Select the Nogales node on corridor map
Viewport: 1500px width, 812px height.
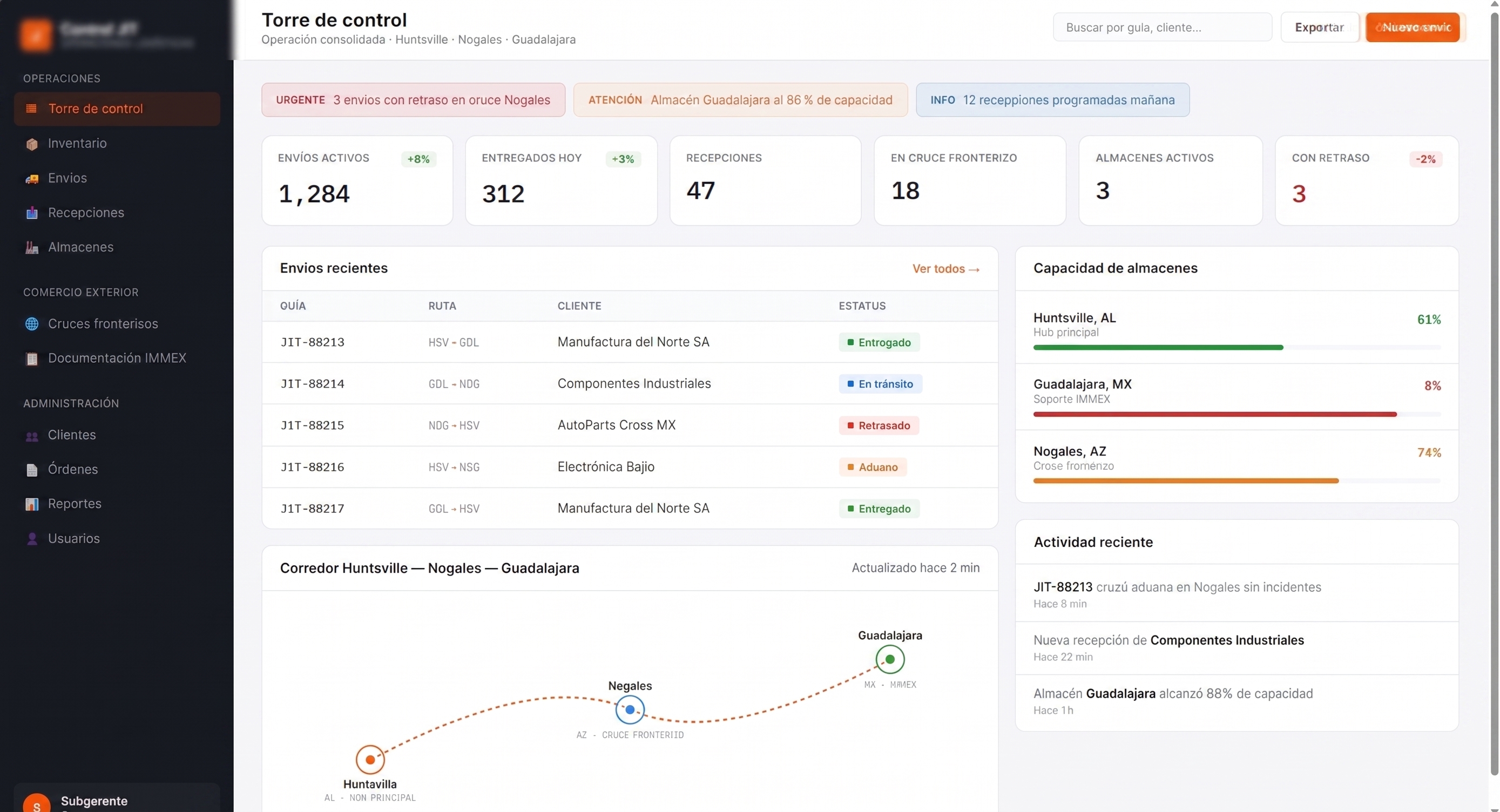coord(630,709)
